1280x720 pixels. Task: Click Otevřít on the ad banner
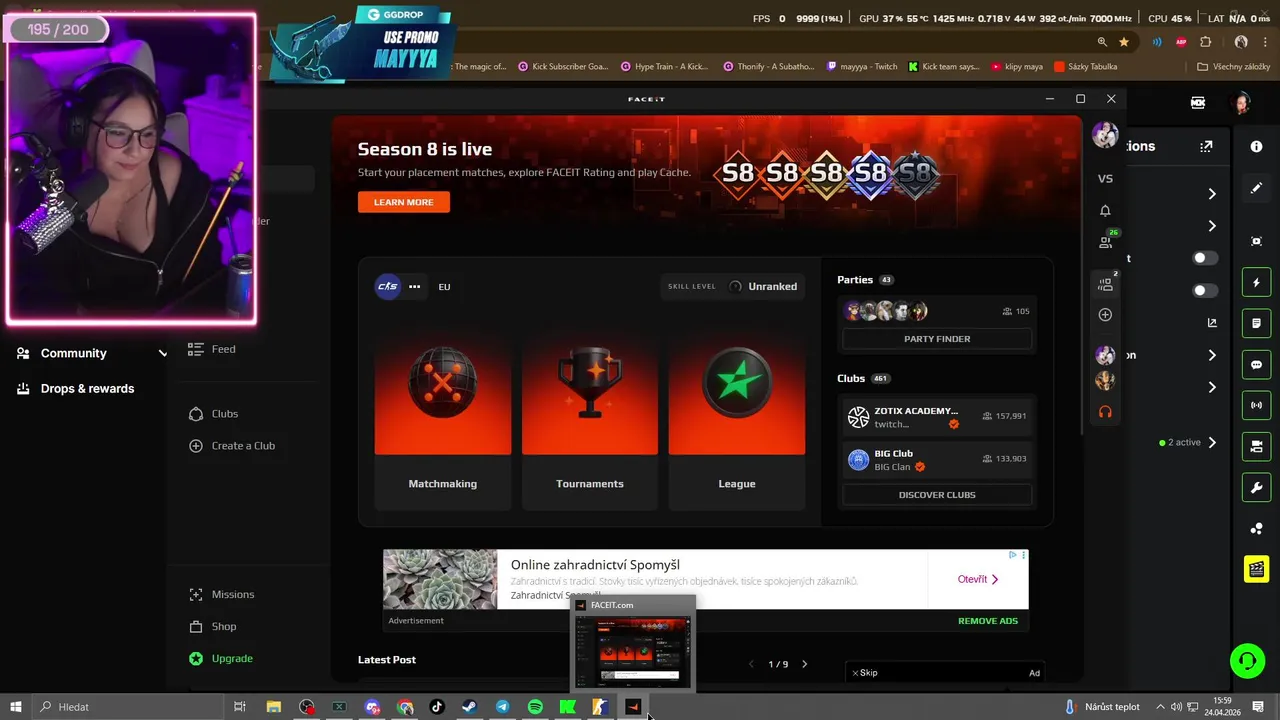coord(978,579)
